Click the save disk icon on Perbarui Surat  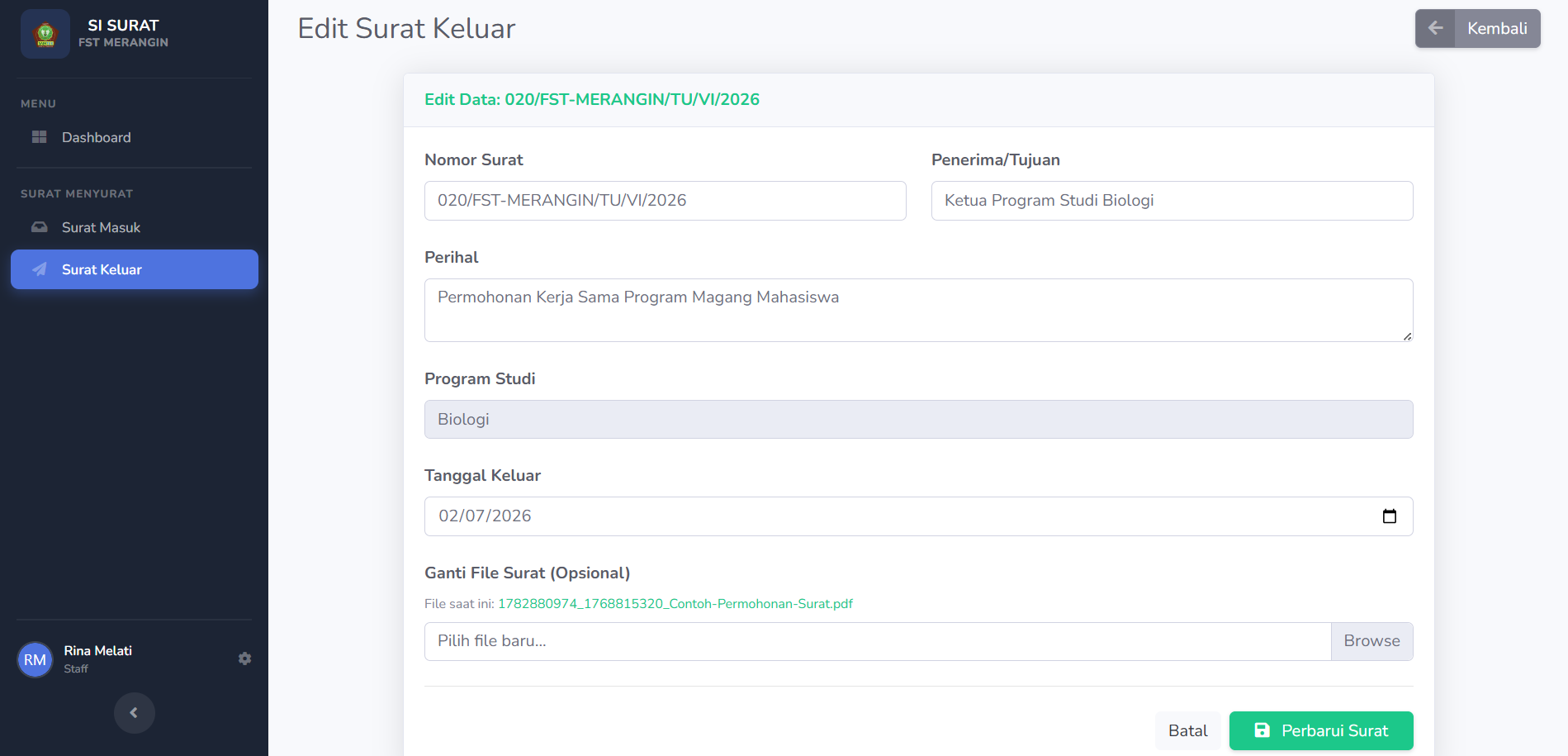click(x=1262, y=730)
